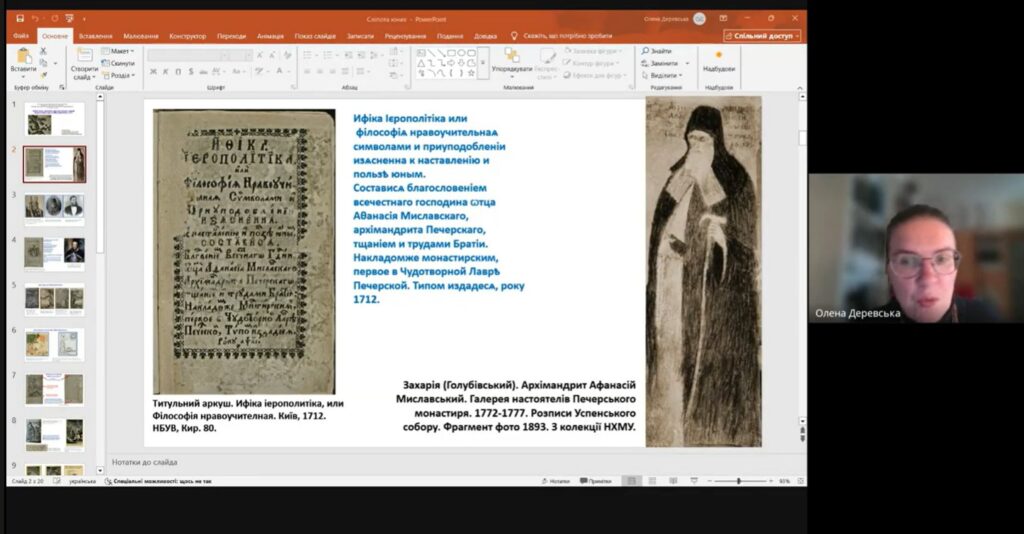Toggle bold formatting (Ж)

tap(153, 71)
